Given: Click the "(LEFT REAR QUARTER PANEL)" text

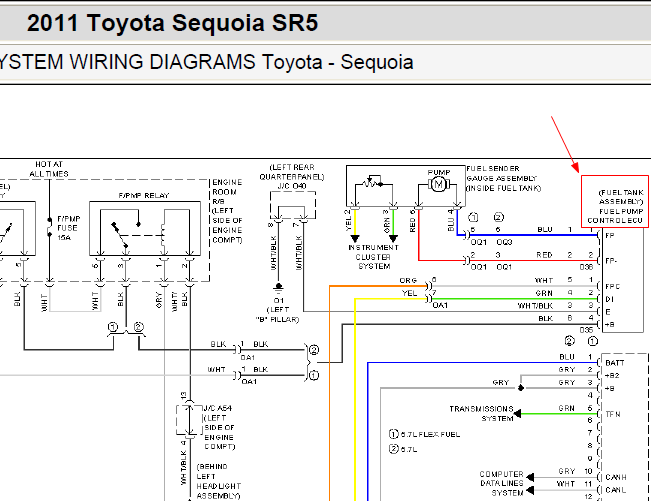Looking at the screenshot, I should click(x=292, y=172).
